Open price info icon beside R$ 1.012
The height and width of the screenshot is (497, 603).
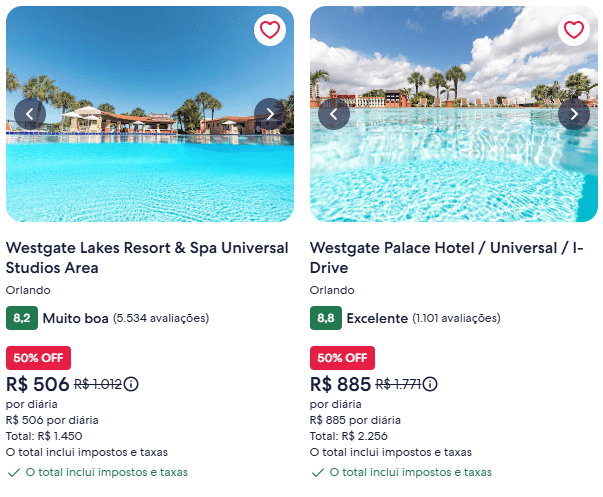pyautogui.click(x=131, y=384)
